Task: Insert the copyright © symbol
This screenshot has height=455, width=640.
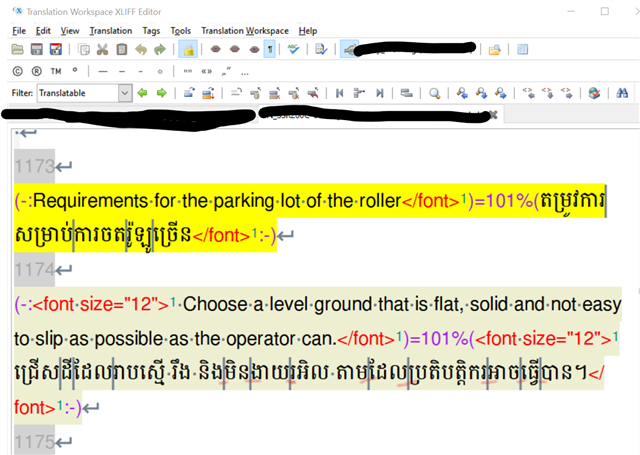Action: tap(18, 71)
